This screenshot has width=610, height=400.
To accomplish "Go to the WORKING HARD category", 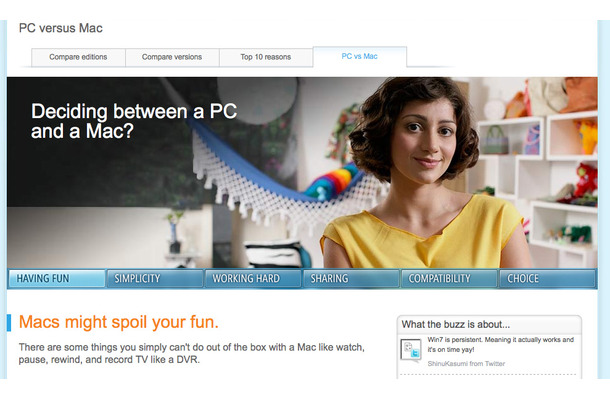I will point(253,279).
